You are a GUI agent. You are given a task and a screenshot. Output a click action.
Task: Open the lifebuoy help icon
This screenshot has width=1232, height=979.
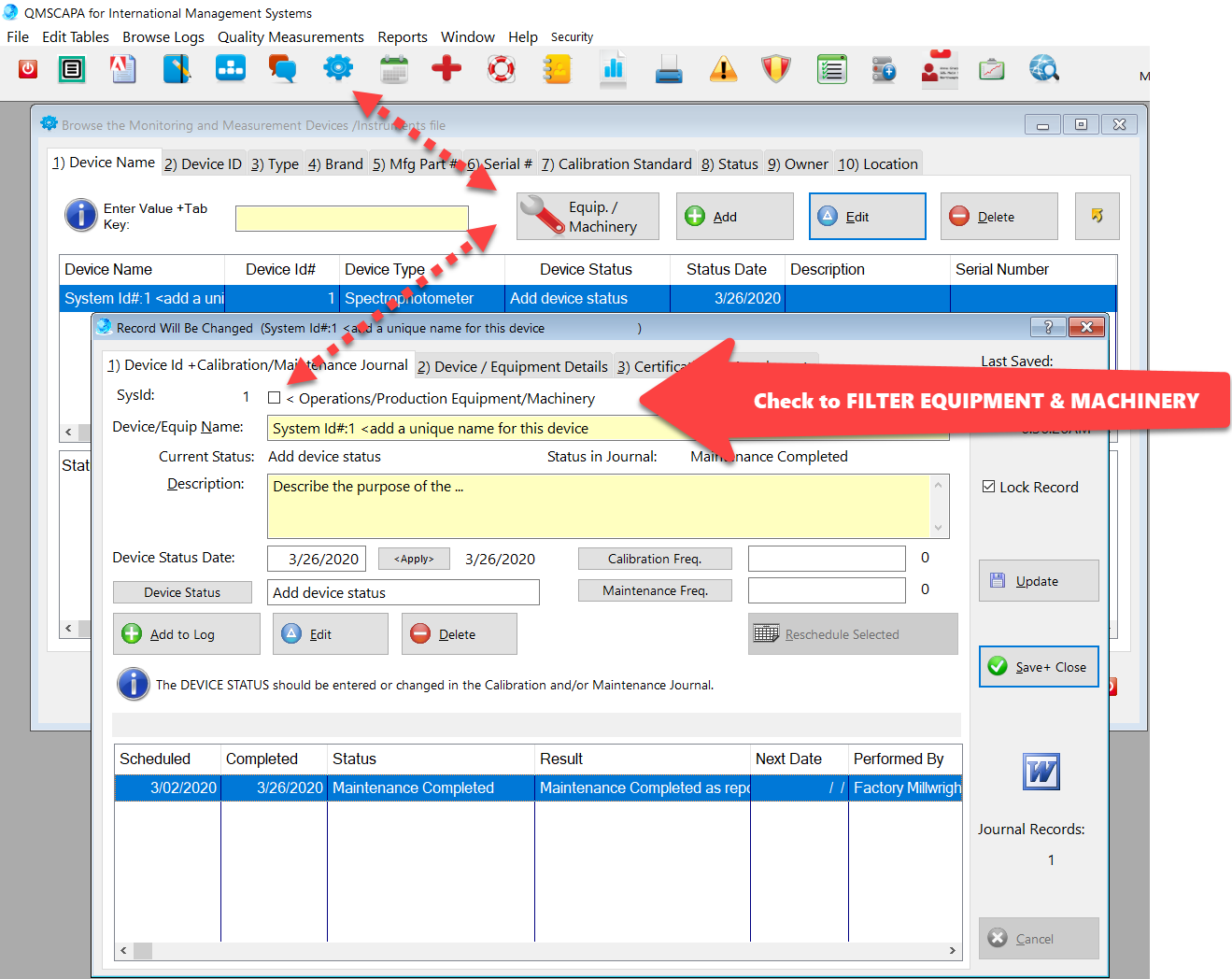(x=502, y=69)
